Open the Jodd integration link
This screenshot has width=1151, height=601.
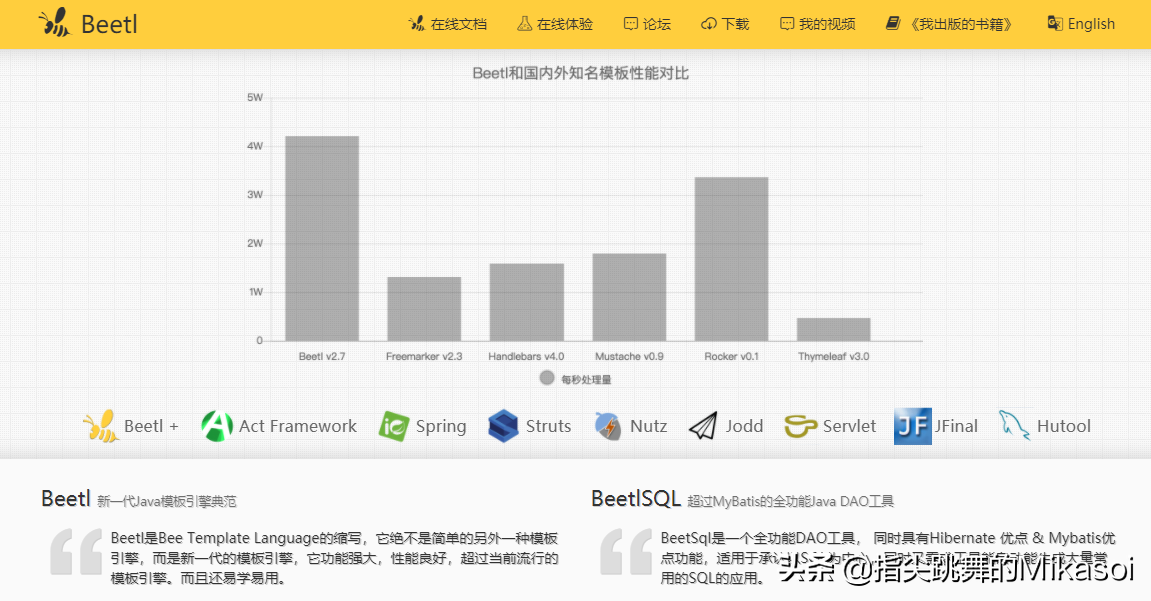[x=744, y=426]
